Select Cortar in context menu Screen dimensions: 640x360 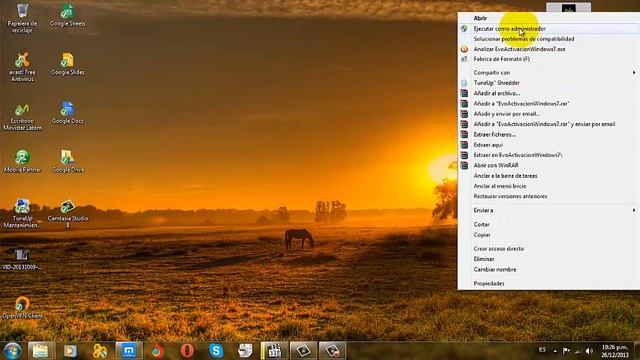[548, 224]
